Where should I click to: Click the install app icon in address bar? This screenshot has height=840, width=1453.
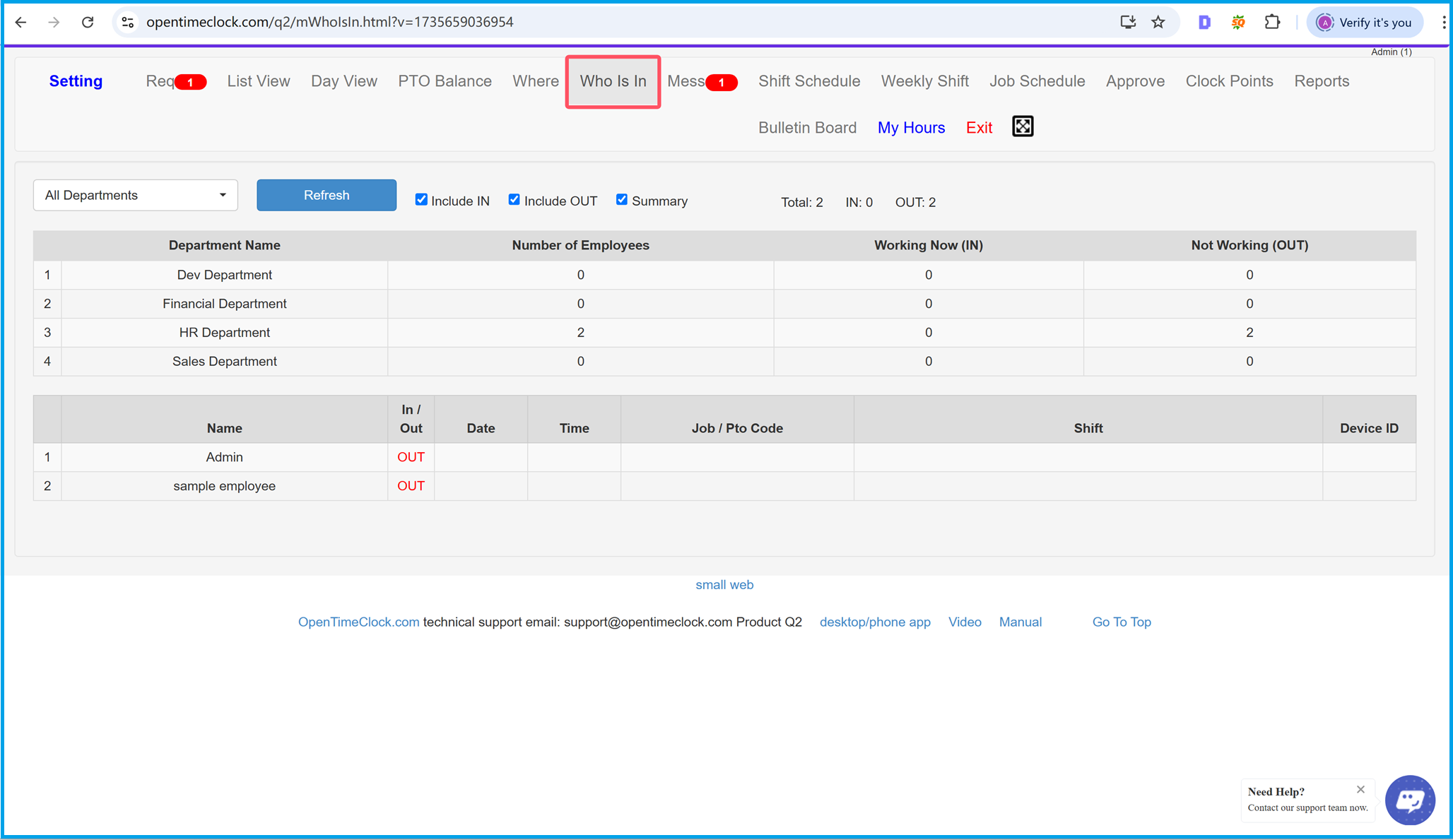[x=1128, y=22]
